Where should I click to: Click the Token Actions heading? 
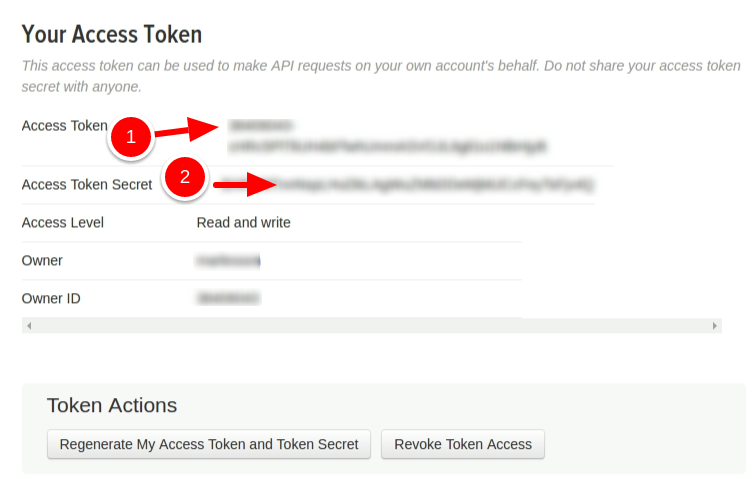(x=112, y=405)
